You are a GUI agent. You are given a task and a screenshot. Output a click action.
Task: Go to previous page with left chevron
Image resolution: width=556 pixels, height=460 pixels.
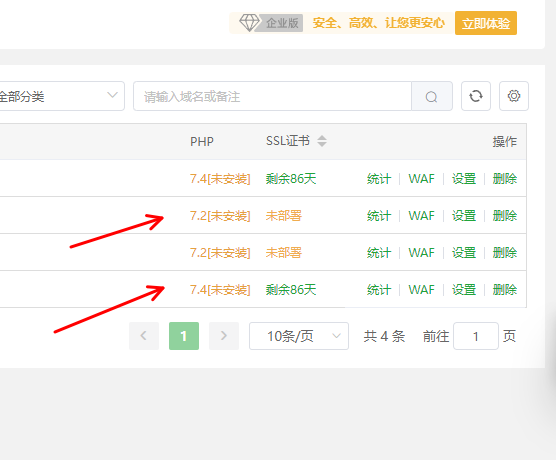(144, 336)
